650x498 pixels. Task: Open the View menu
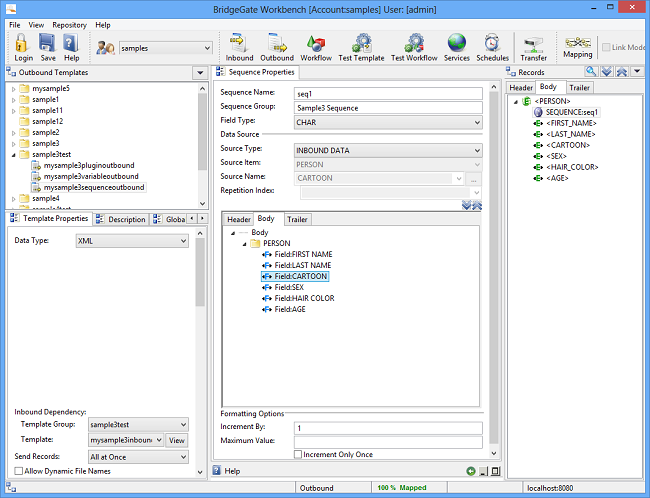(36, 25)
